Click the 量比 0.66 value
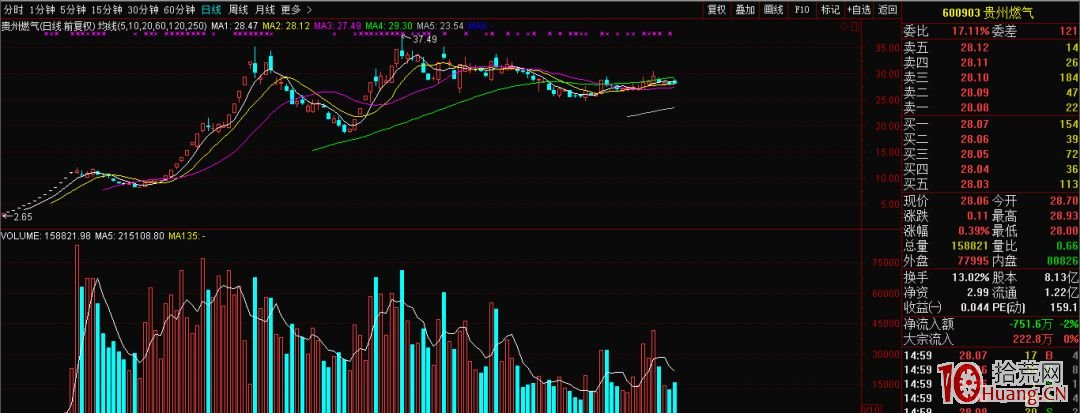1080x413 pixels. click(x=1067, y=246)
